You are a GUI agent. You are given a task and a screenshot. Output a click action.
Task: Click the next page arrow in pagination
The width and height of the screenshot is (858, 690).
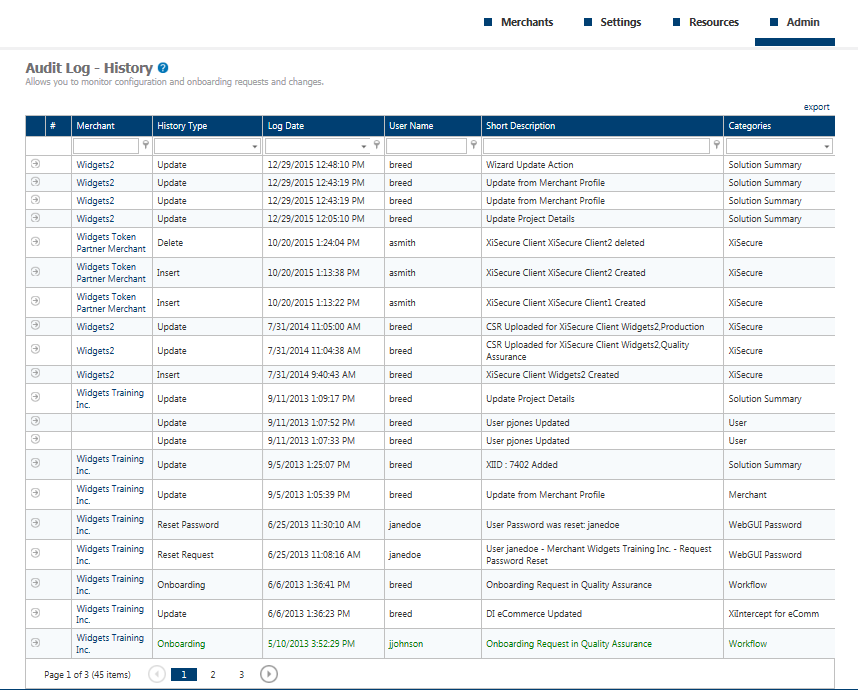click(x=268, y=674)
